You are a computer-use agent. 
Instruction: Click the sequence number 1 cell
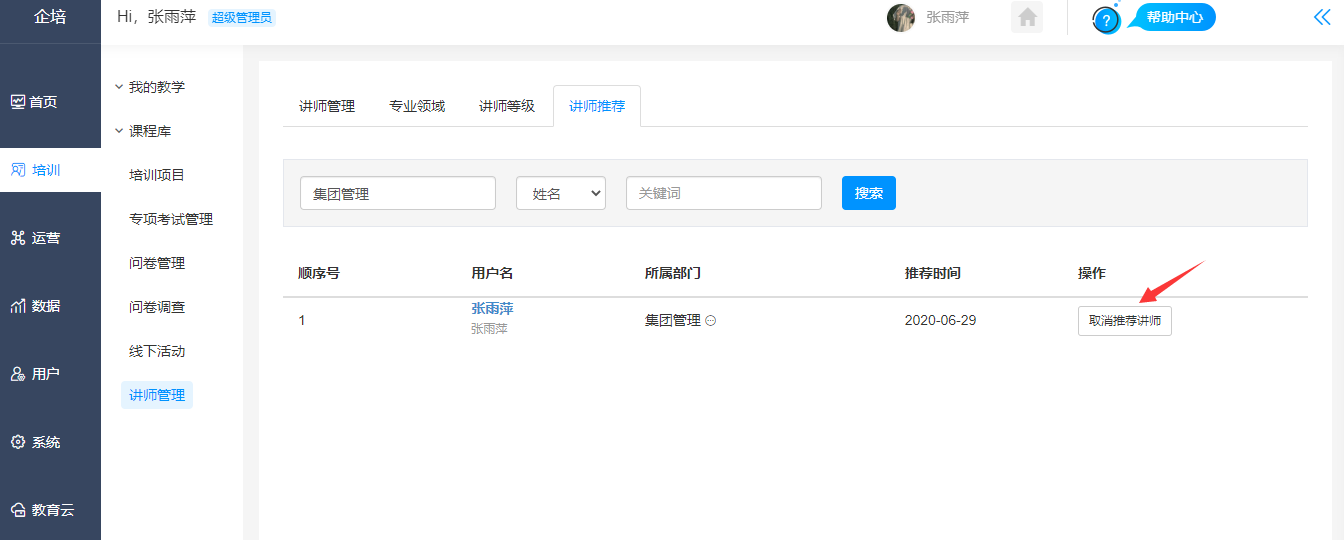pos(302,321)
